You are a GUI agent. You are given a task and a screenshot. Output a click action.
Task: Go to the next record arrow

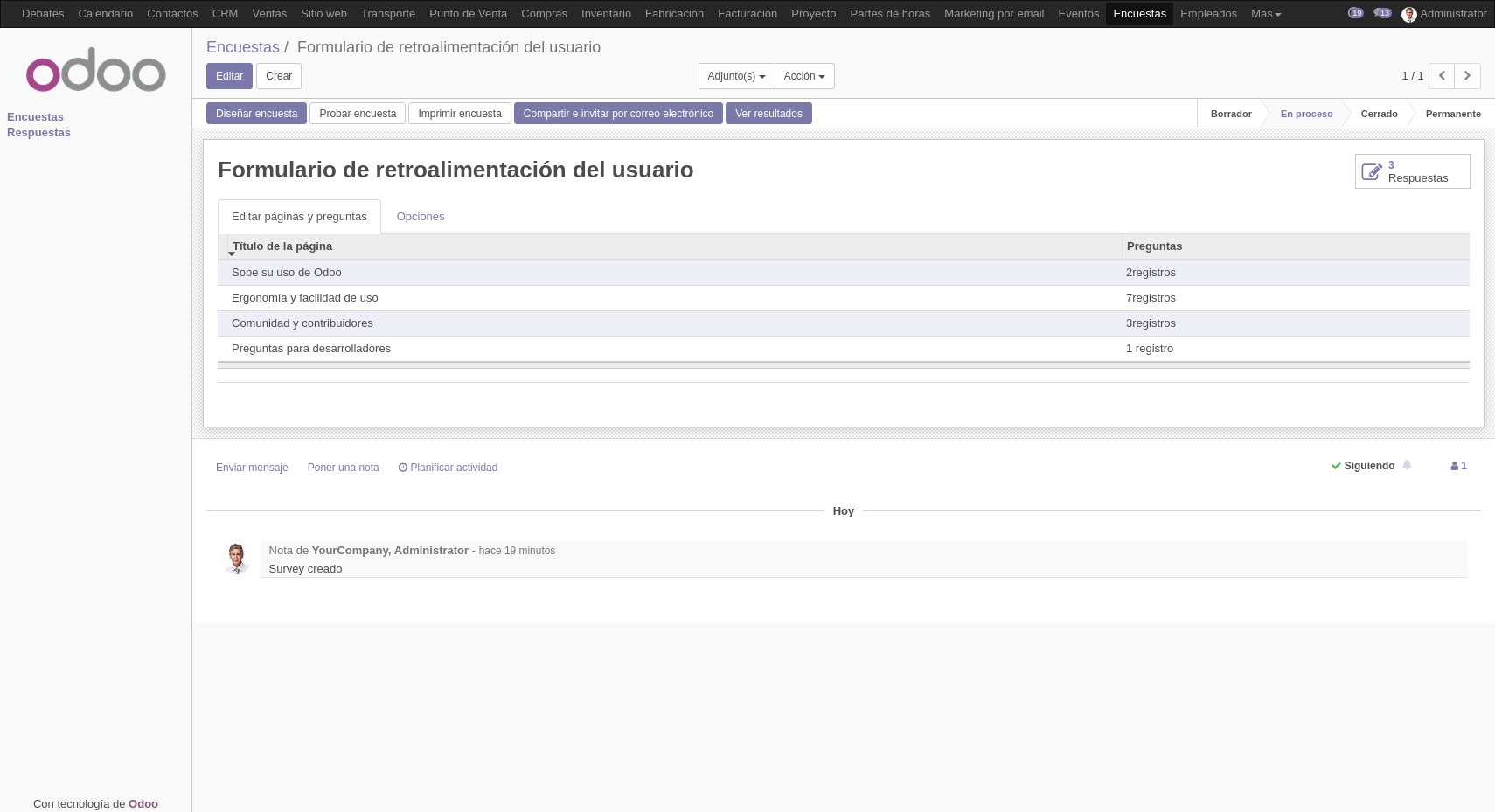(x=1468, y=76)
